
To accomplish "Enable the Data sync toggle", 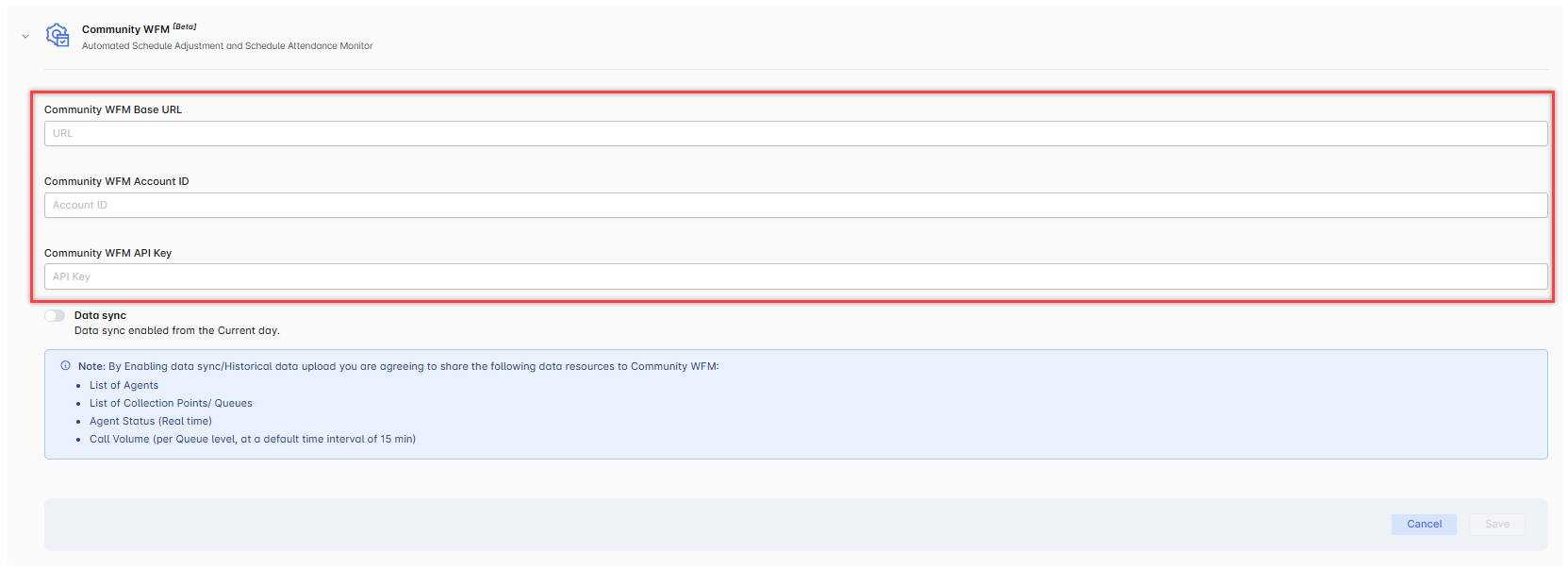I will coord(55,316).
